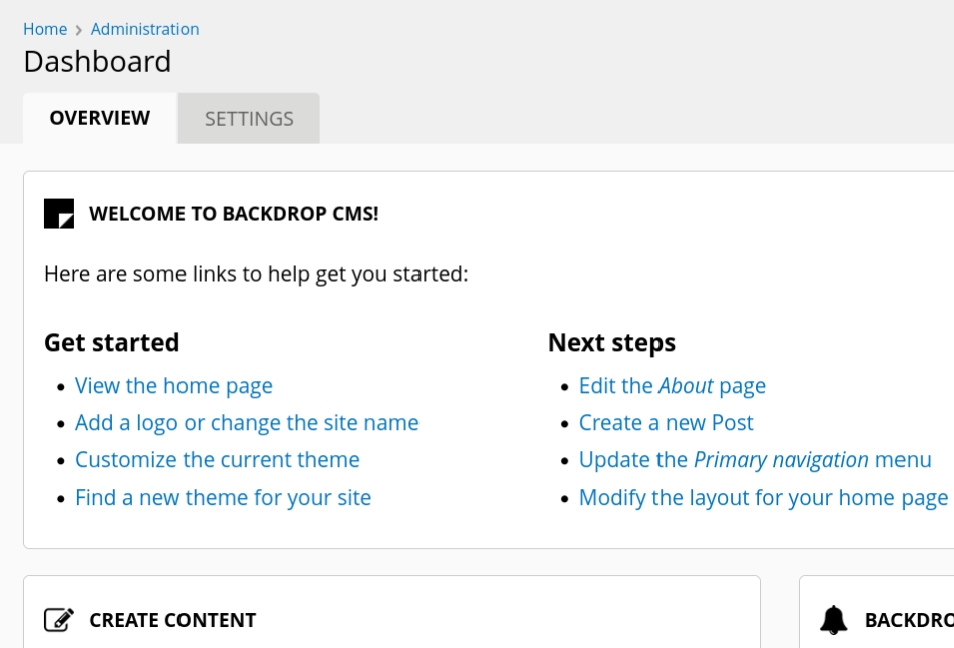This screenshot has height=648, width=954.
Task: Click the bell notification icon
Action: pyautogui.click(x=834, y=620)
